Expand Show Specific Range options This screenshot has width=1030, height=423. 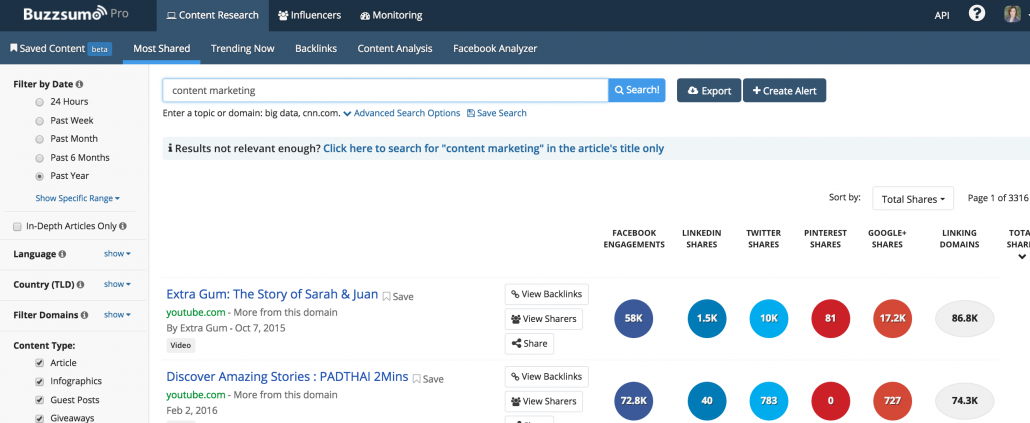78,198
